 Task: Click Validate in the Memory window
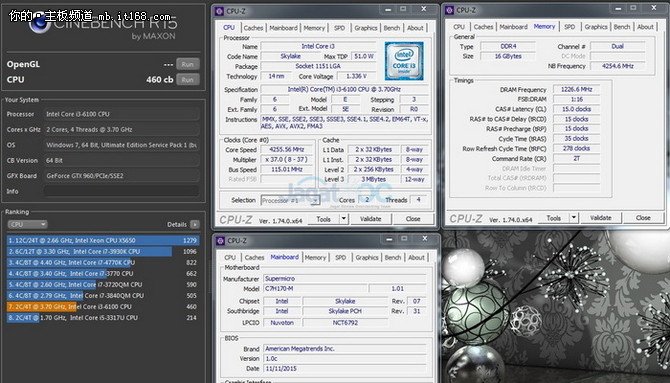click(x=601, y=218)
